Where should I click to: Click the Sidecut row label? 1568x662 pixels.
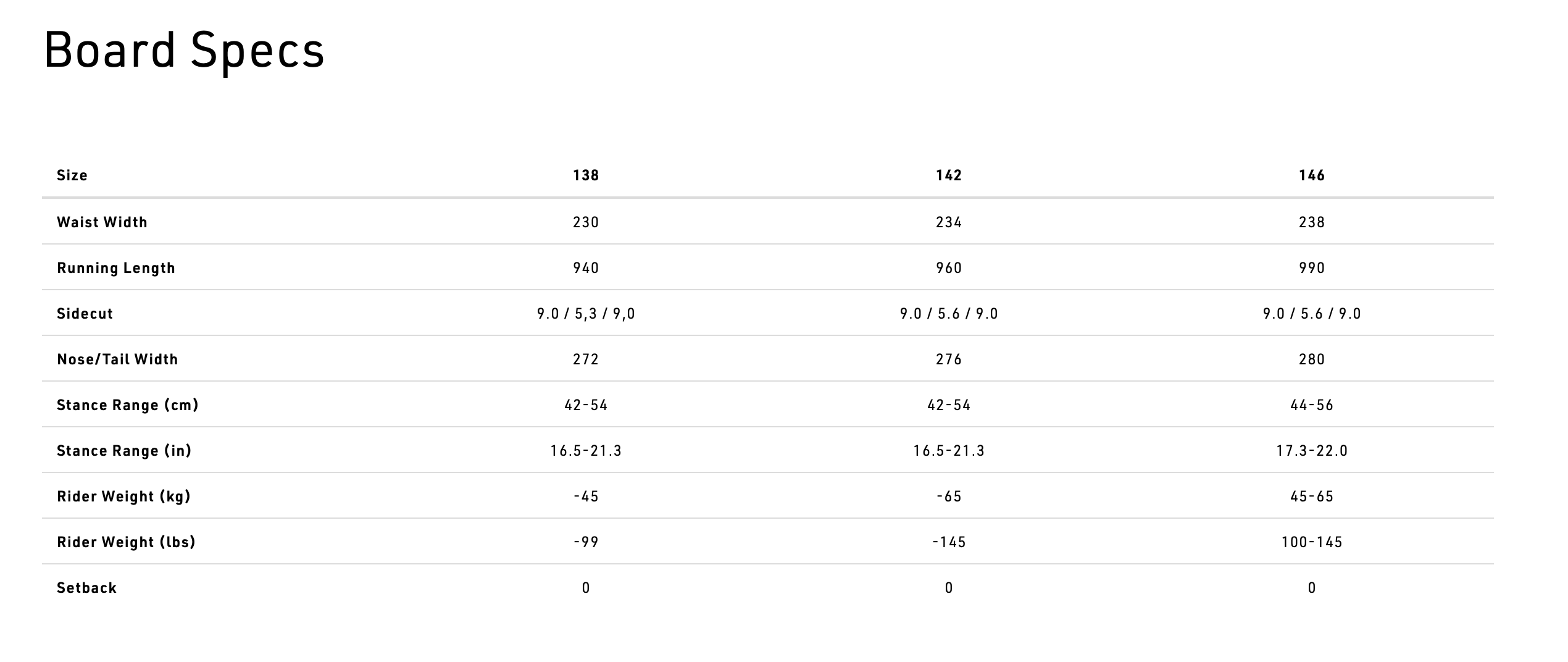click(85, 314)
